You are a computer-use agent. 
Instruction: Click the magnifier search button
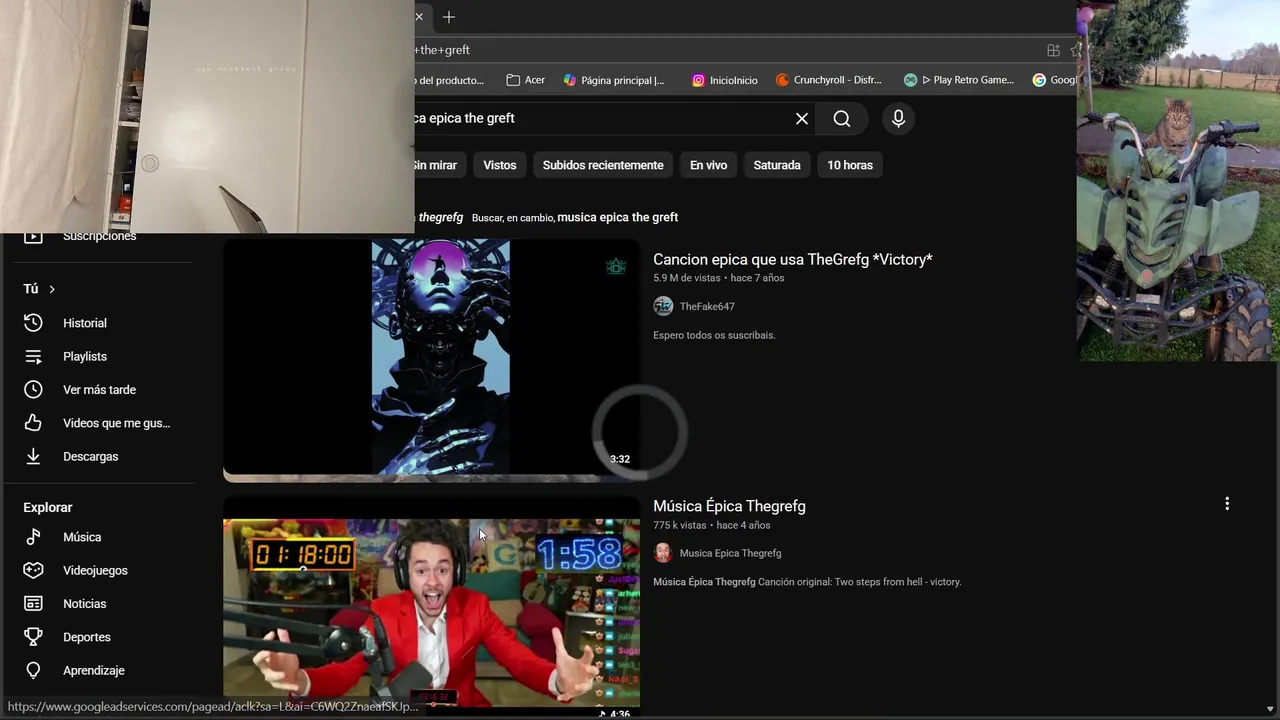coord(842,118)
